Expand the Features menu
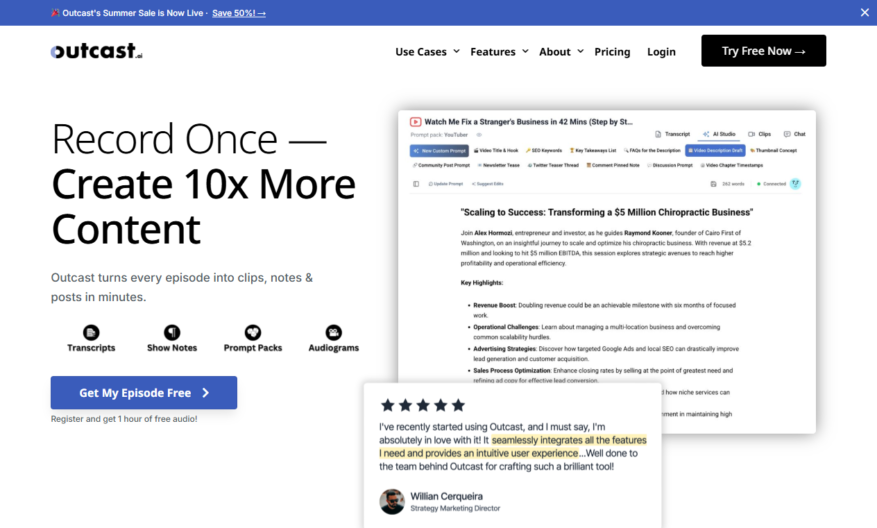 pyautogui.click(x=499, y=51)
